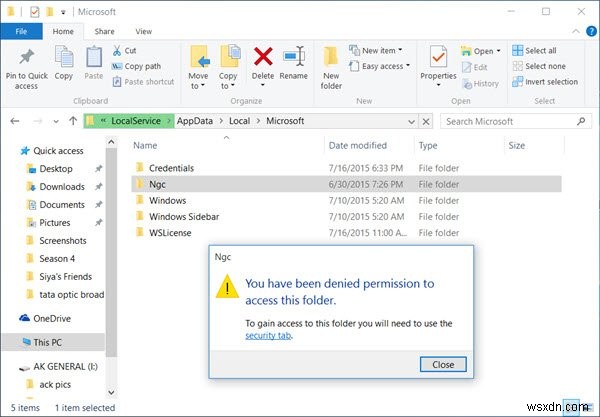Click Paste shortcut
The width and height of the screenshot is (600, 417).
click(x=143, y=81)
